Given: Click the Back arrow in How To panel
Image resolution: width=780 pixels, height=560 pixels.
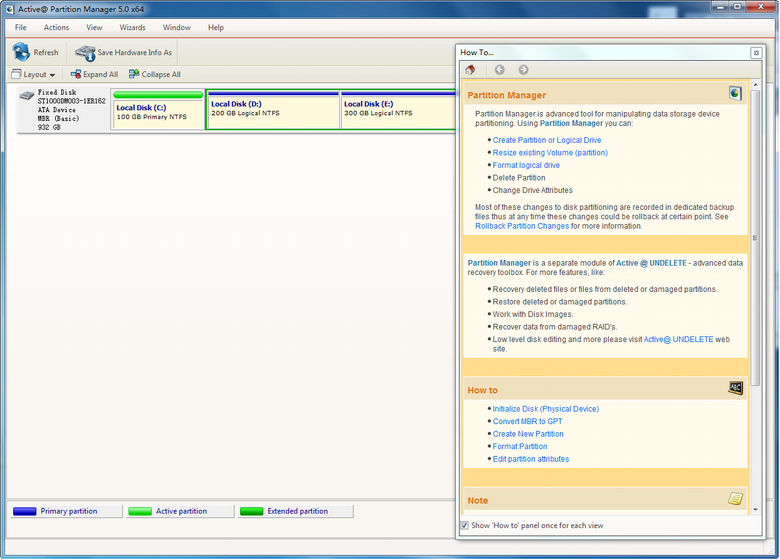Looking at the screenshot, I should pos(499,70).
